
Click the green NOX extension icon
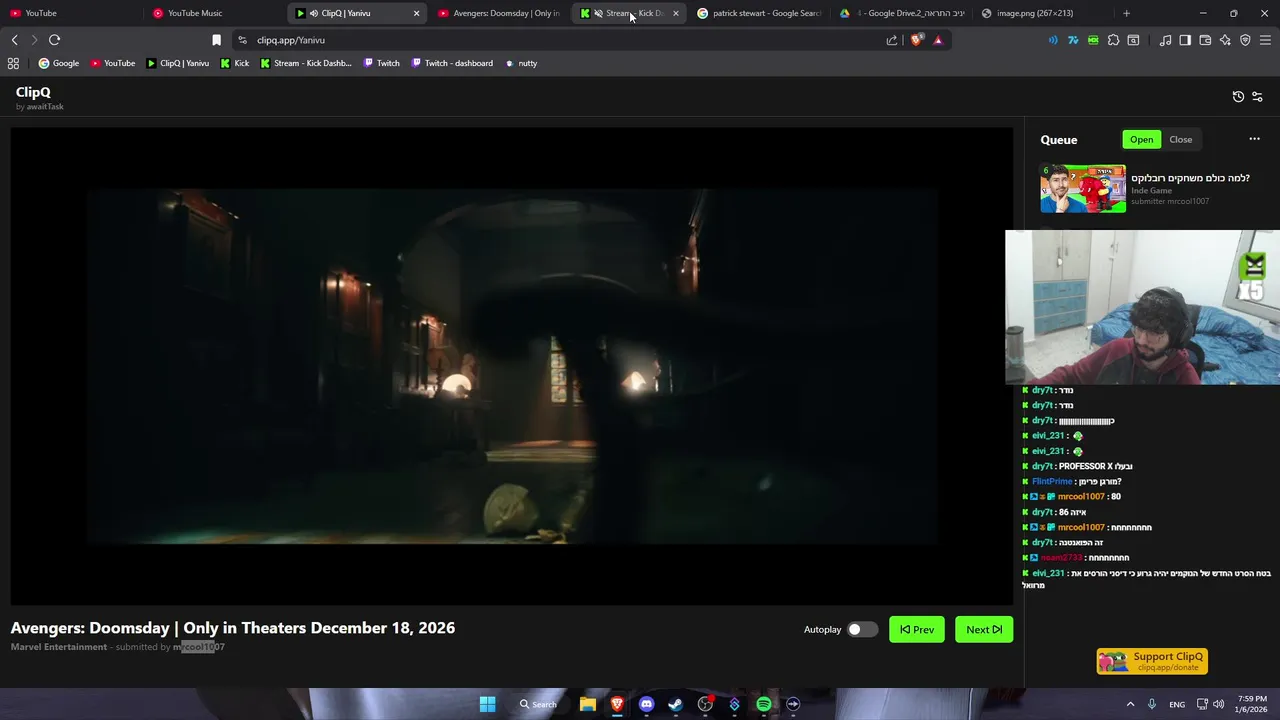click(1093, 40)
